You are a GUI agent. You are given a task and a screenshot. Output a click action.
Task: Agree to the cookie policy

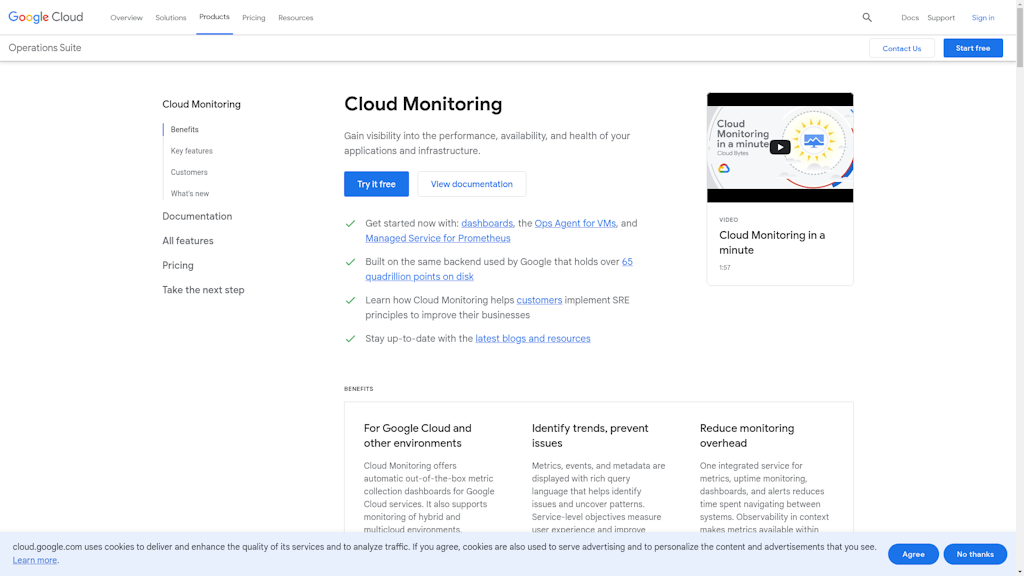pos(913,553)
